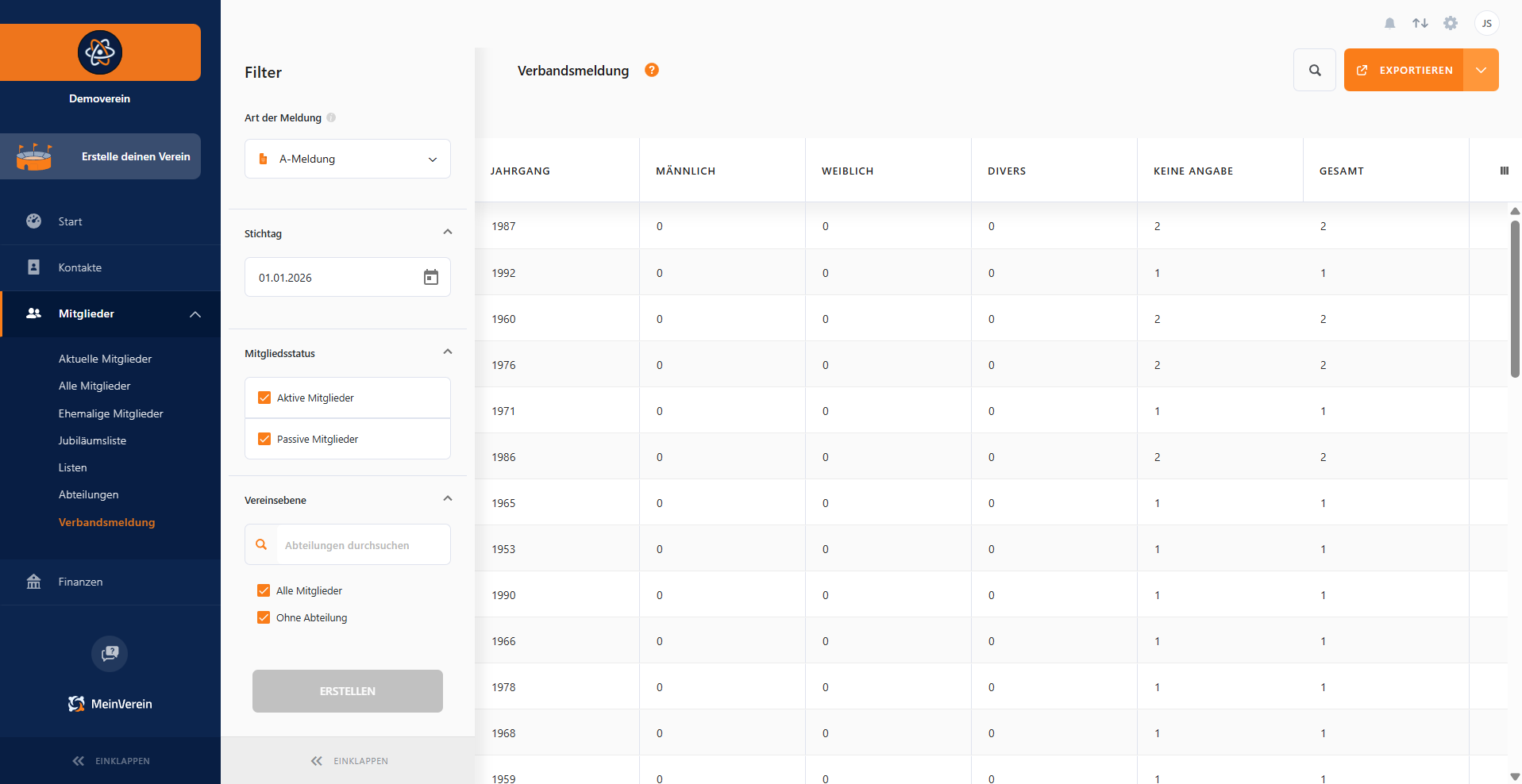
Task: Collapse the Stichtag filter section
Action: tap(448, 233)
